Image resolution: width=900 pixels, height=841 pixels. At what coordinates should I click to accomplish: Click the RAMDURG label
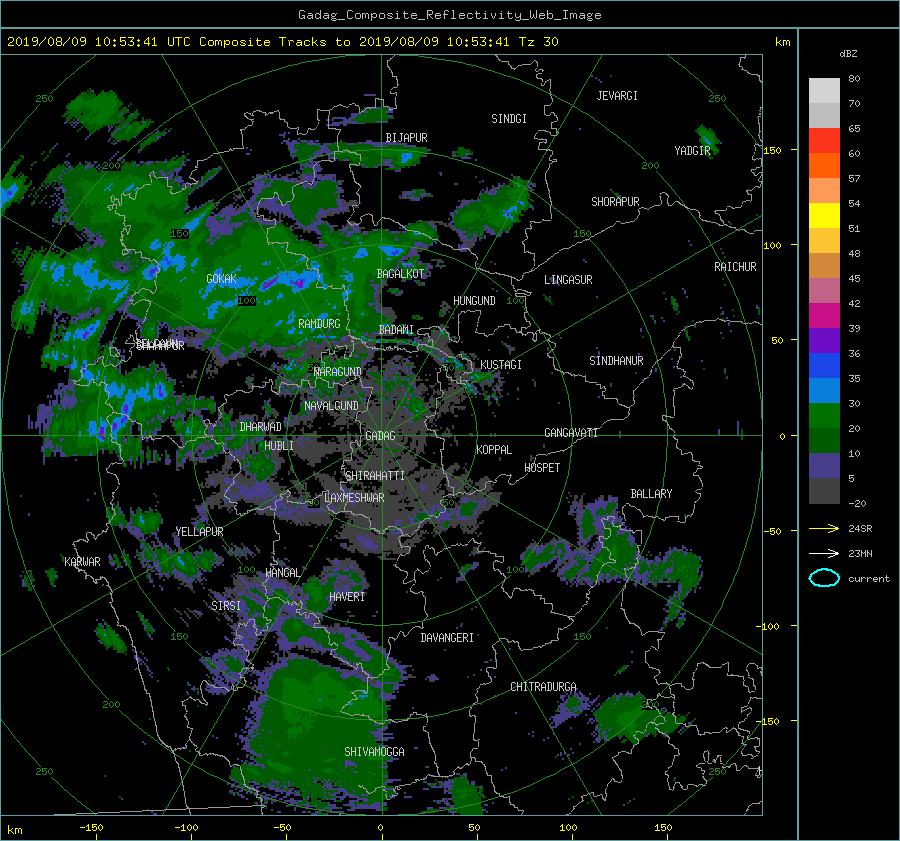(319, 324)
